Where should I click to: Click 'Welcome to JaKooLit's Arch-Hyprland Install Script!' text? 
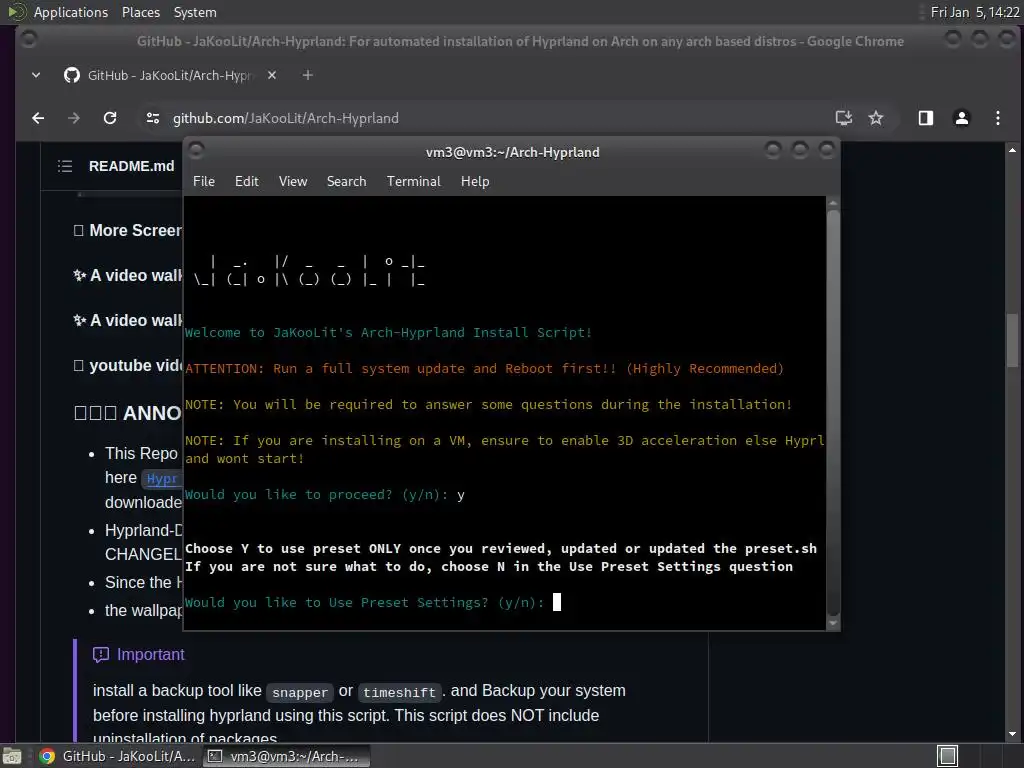388,332
